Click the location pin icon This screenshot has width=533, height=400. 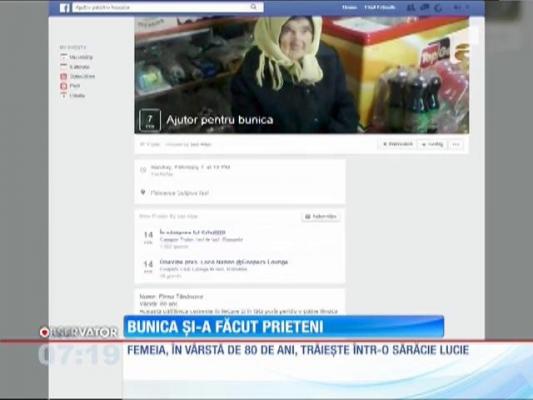coord(143,193)
